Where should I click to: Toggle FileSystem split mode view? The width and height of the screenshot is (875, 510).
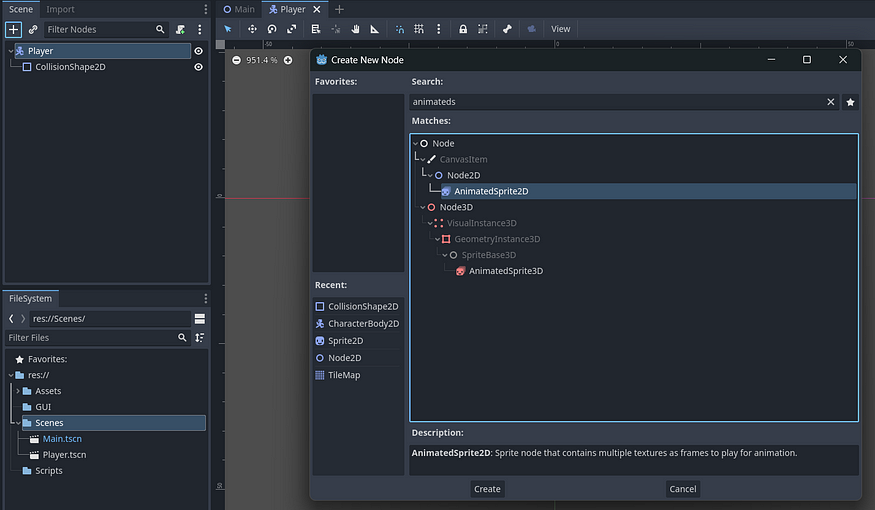pos(200,319)
